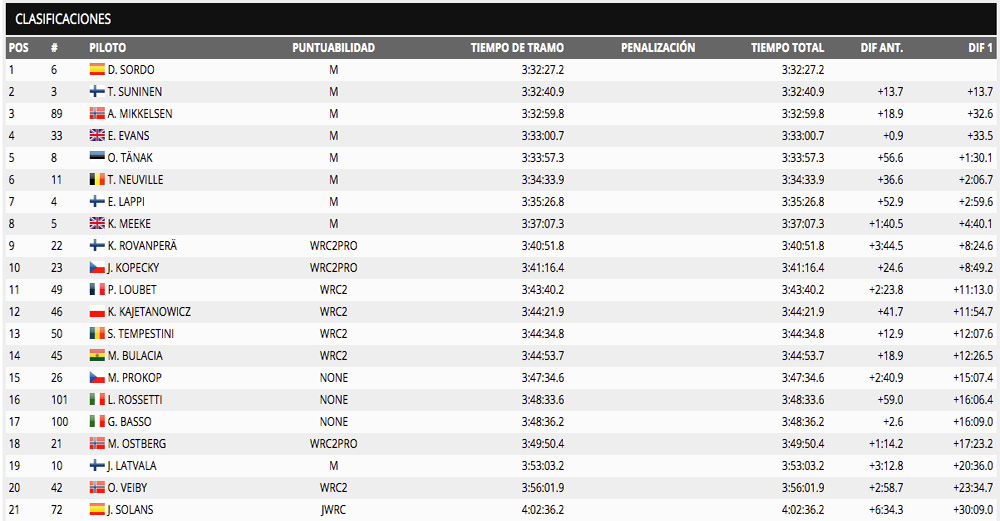Select driver K. Rovanperä's name
Image resolution: width=1000 pixels, height=521 pixels.
145,246
